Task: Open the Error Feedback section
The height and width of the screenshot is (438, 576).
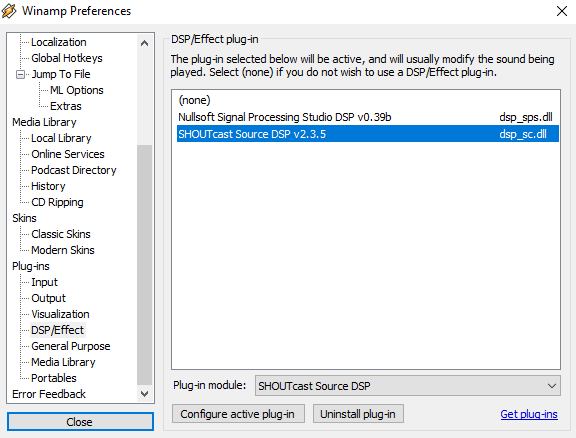Action: 49,394
